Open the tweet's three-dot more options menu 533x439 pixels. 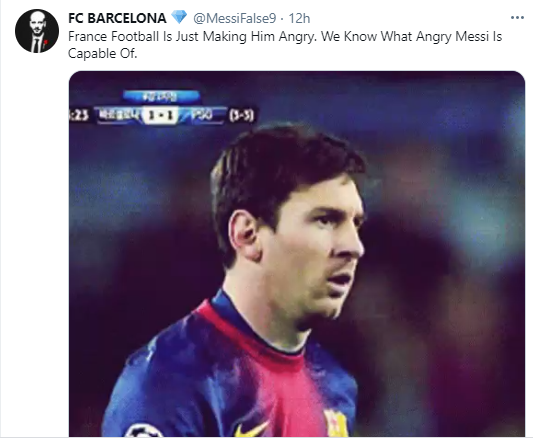(x=517, y=18)
